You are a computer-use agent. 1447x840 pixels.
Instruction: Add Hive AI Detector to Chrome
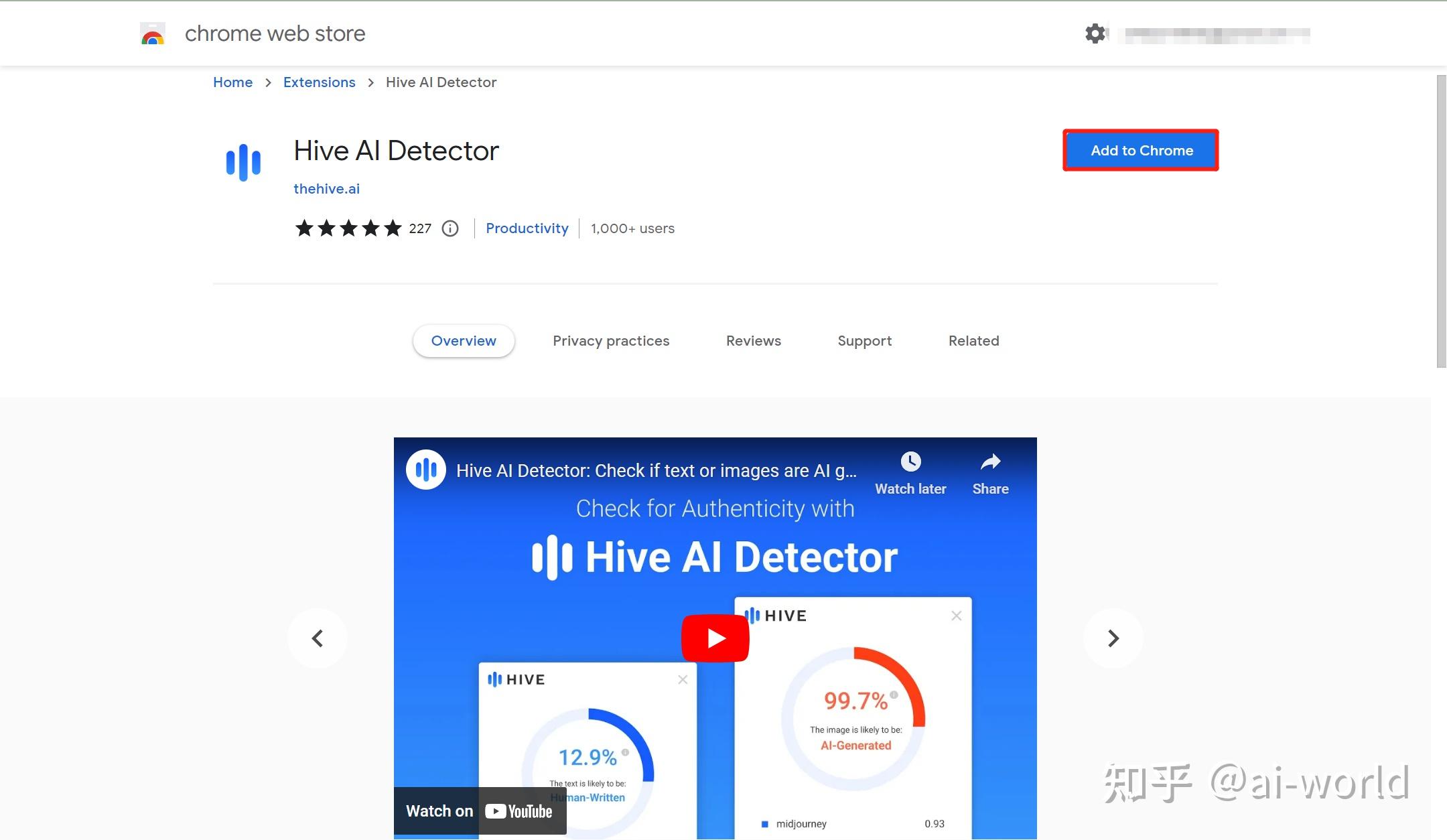(1141, 150)
